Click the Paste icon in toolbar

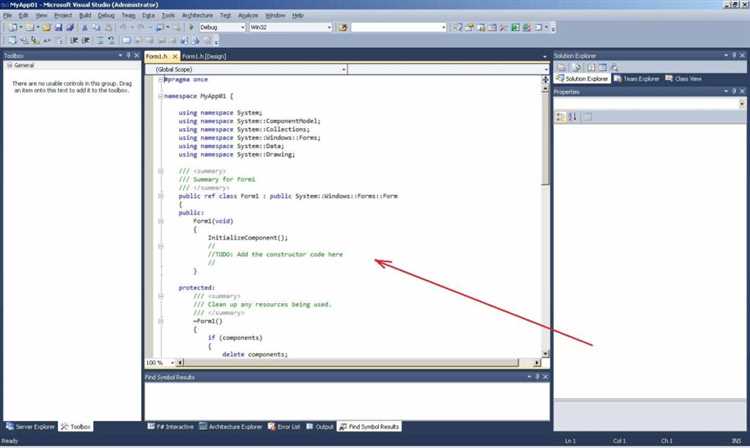click(x=108, y=27)
